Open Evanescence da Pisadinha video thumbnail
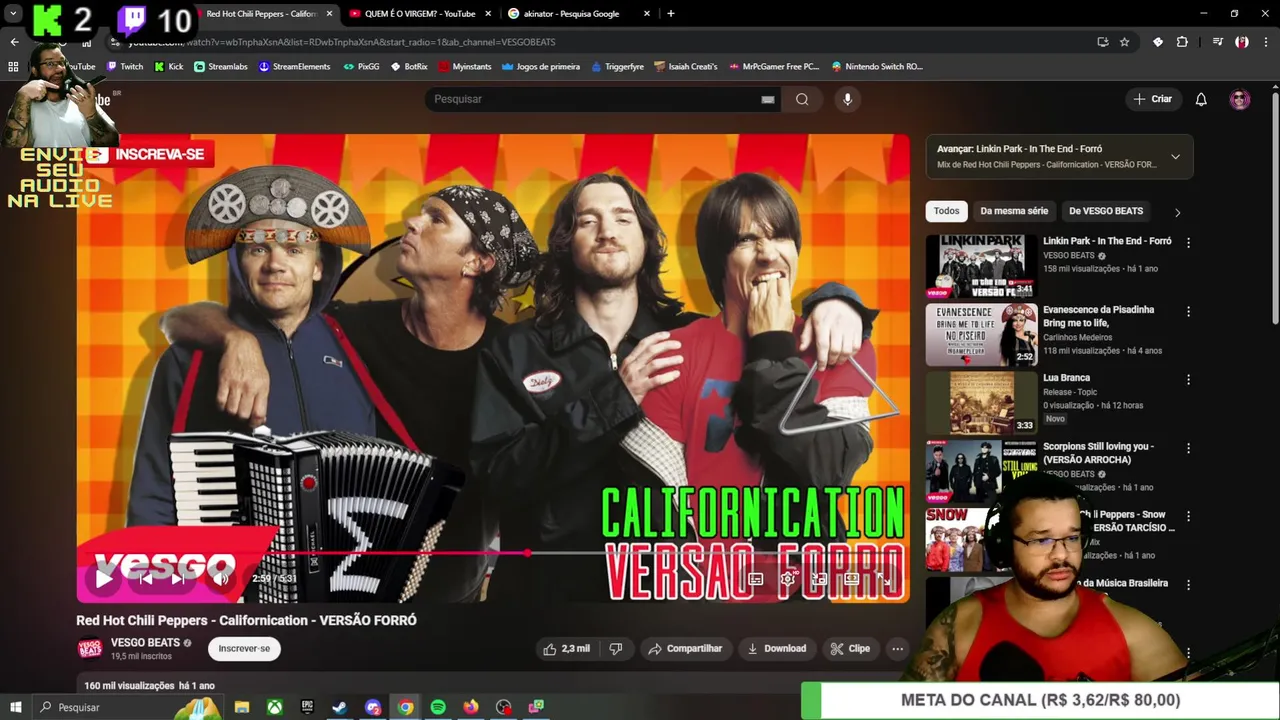 [x=981, y=335]
